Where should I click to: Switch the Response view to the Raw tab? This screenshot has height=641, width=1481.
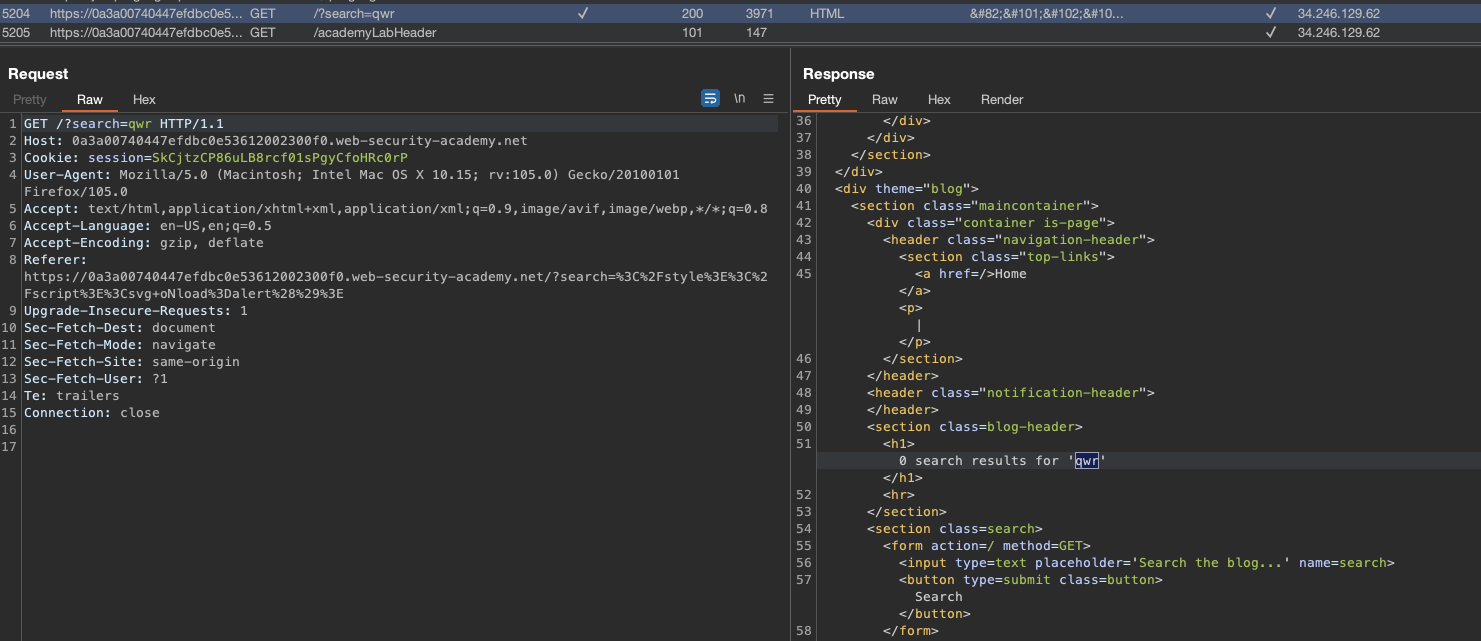click(x=884, y=100)
